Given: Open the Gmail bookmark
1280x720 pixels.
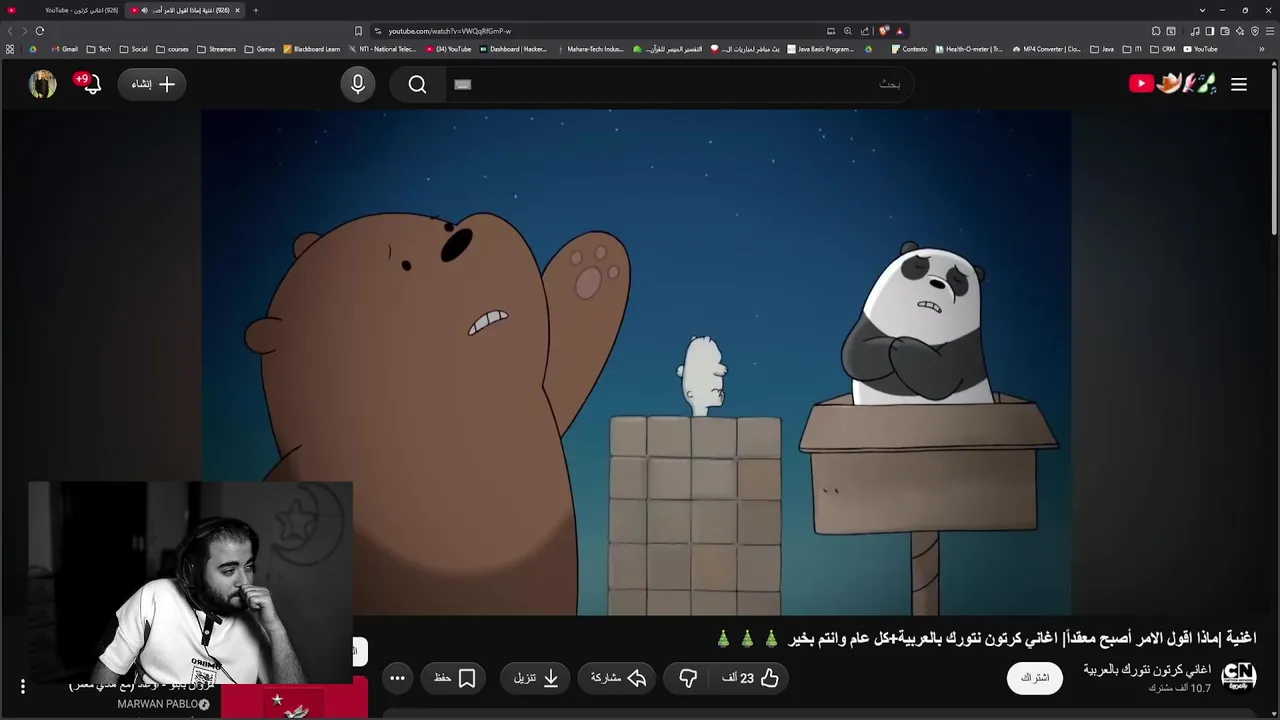Looking at the screenshot, I should coord(65,49).
